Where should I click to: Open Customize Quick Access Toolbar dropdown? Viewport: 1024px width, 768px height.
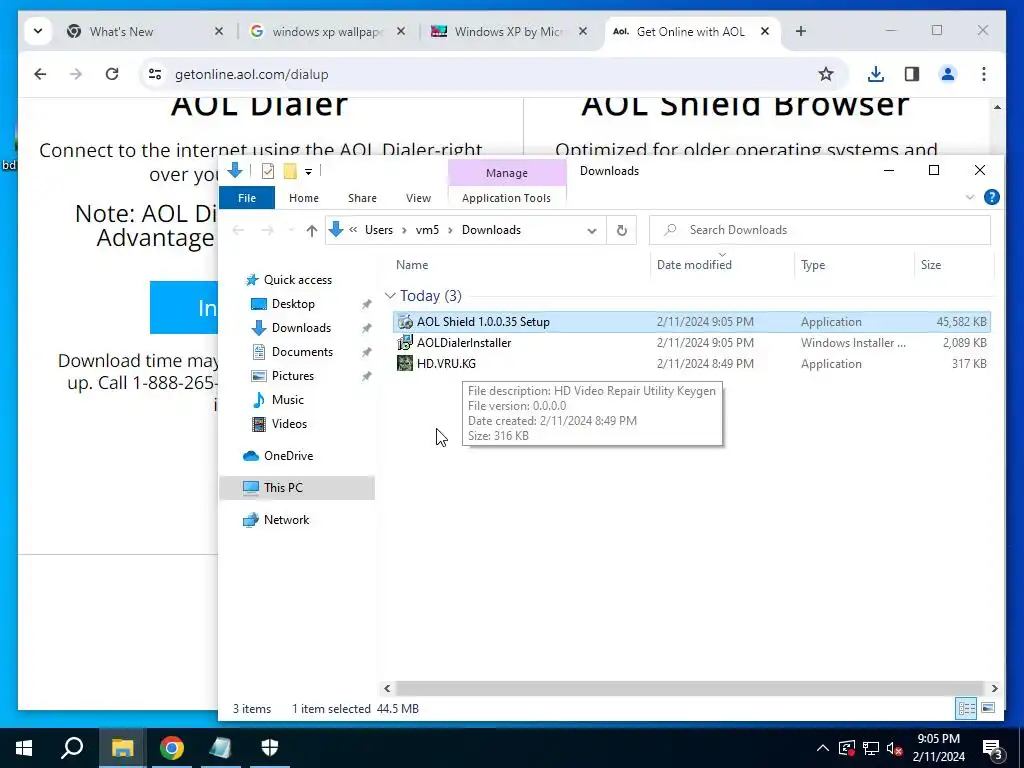pos(308,172)
